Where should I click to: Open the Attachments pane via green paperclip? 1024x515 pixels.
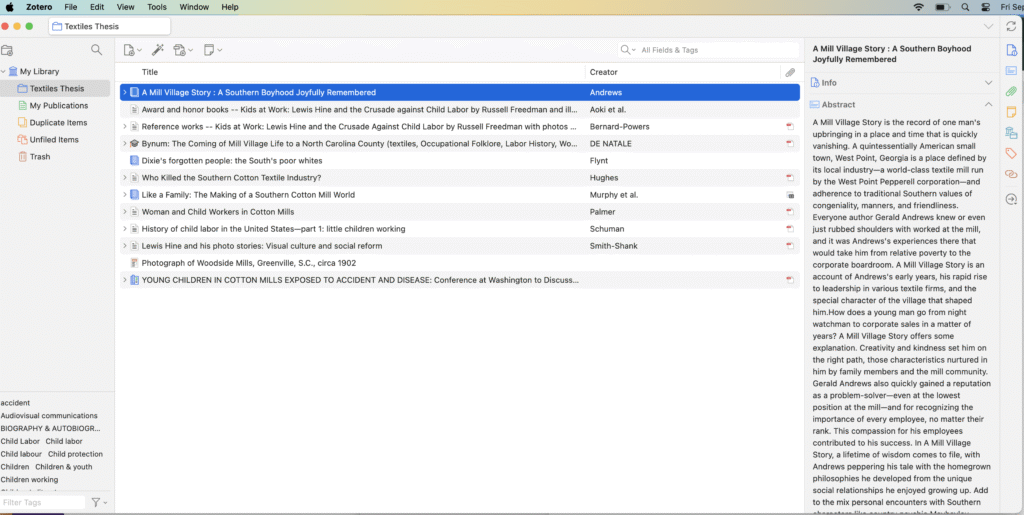(x=1011, y=91)
